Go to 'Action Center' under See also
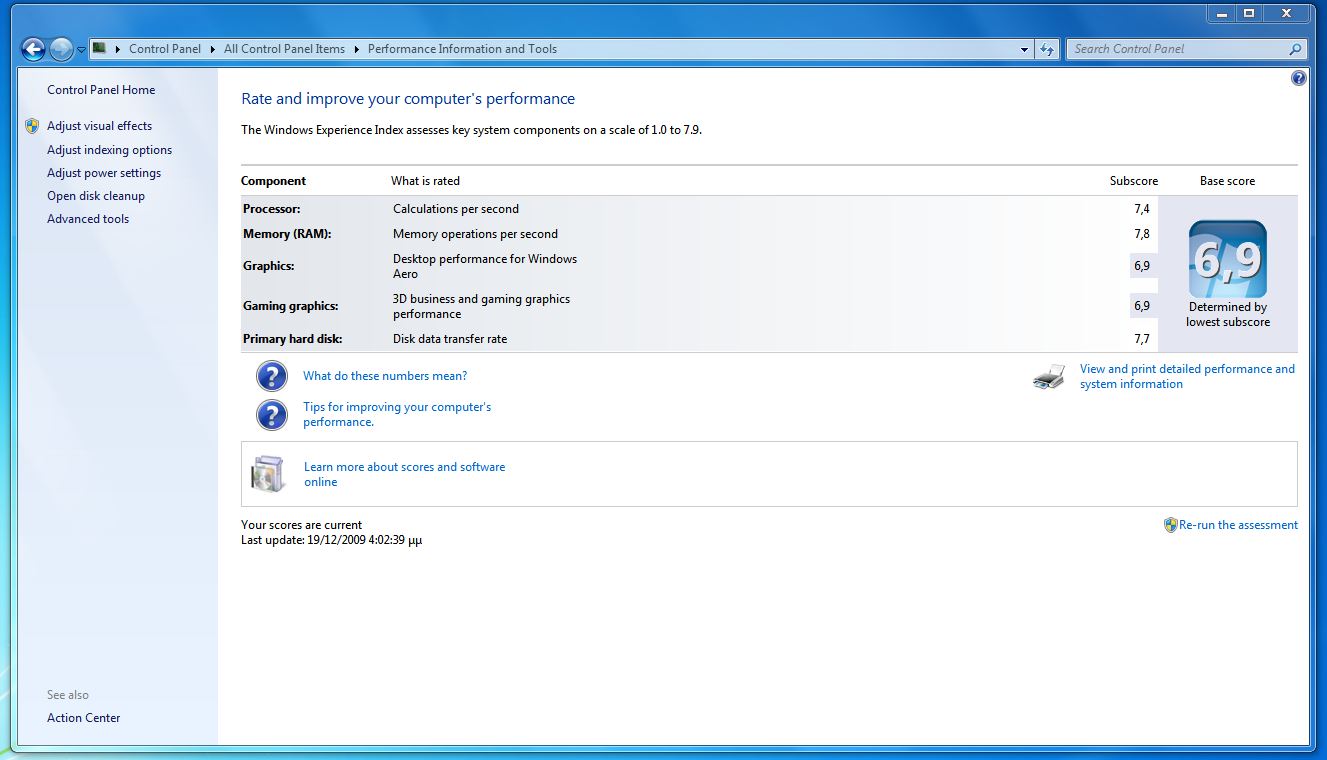The height and width of the screenshot is (760, 1327). 83,718
